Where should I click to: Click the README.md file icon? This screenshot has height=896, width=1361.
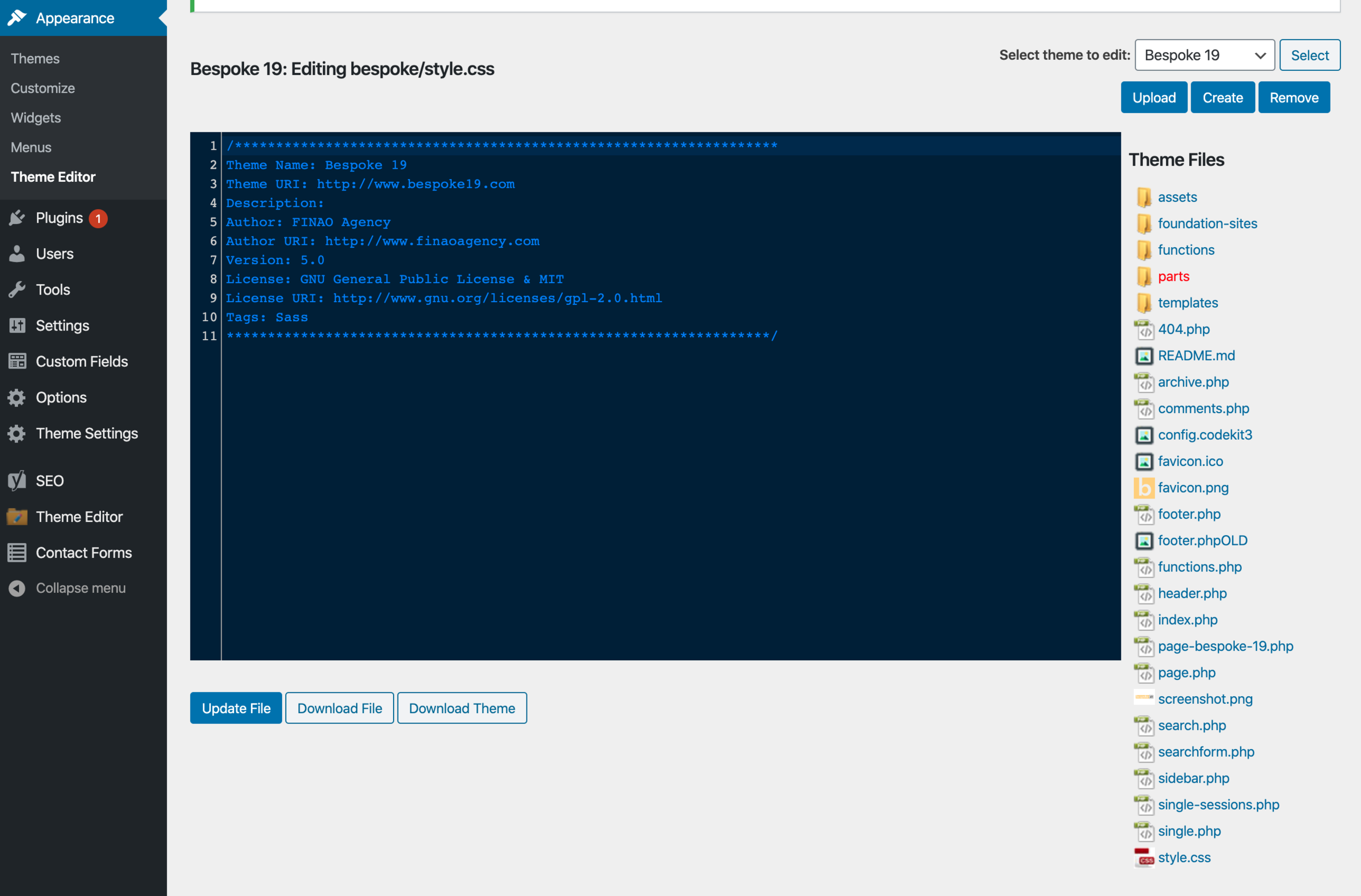(1144, 355)
